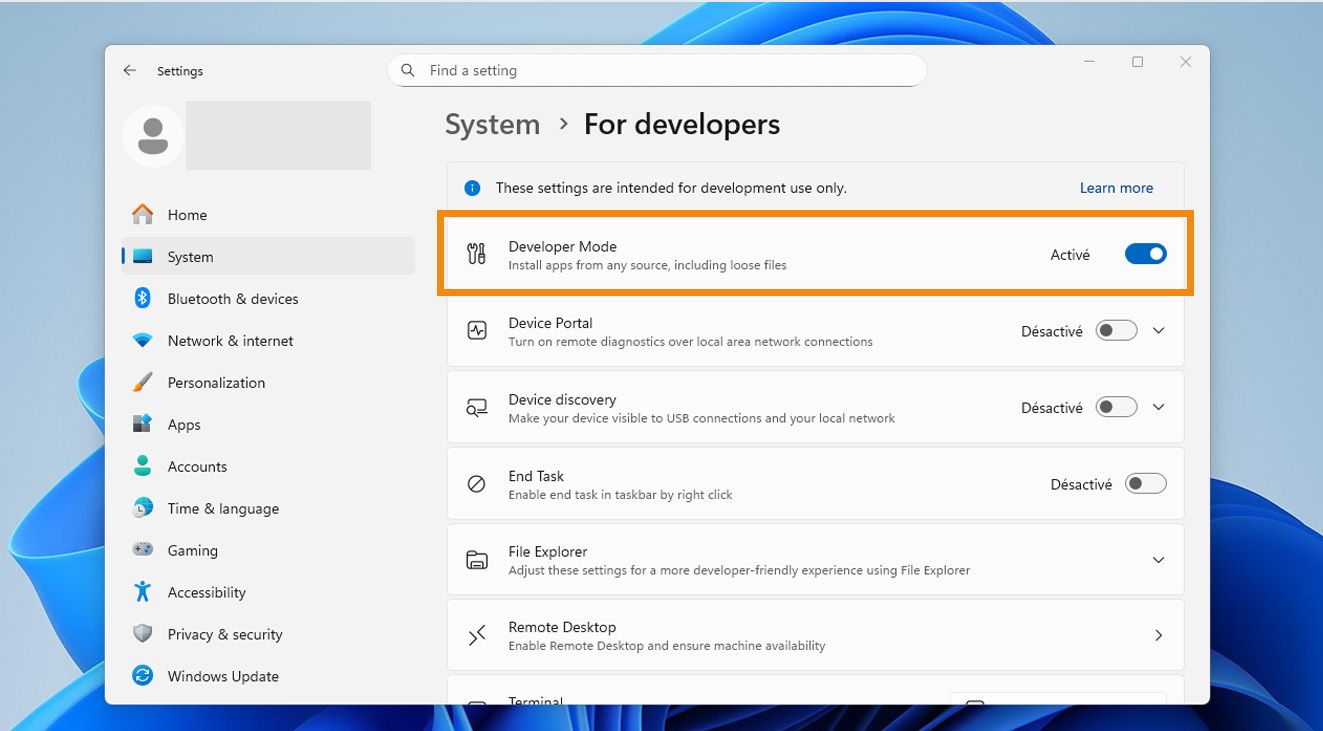
Task: Enable the Device Portal toggle
Action: (x=1117, y=331)
